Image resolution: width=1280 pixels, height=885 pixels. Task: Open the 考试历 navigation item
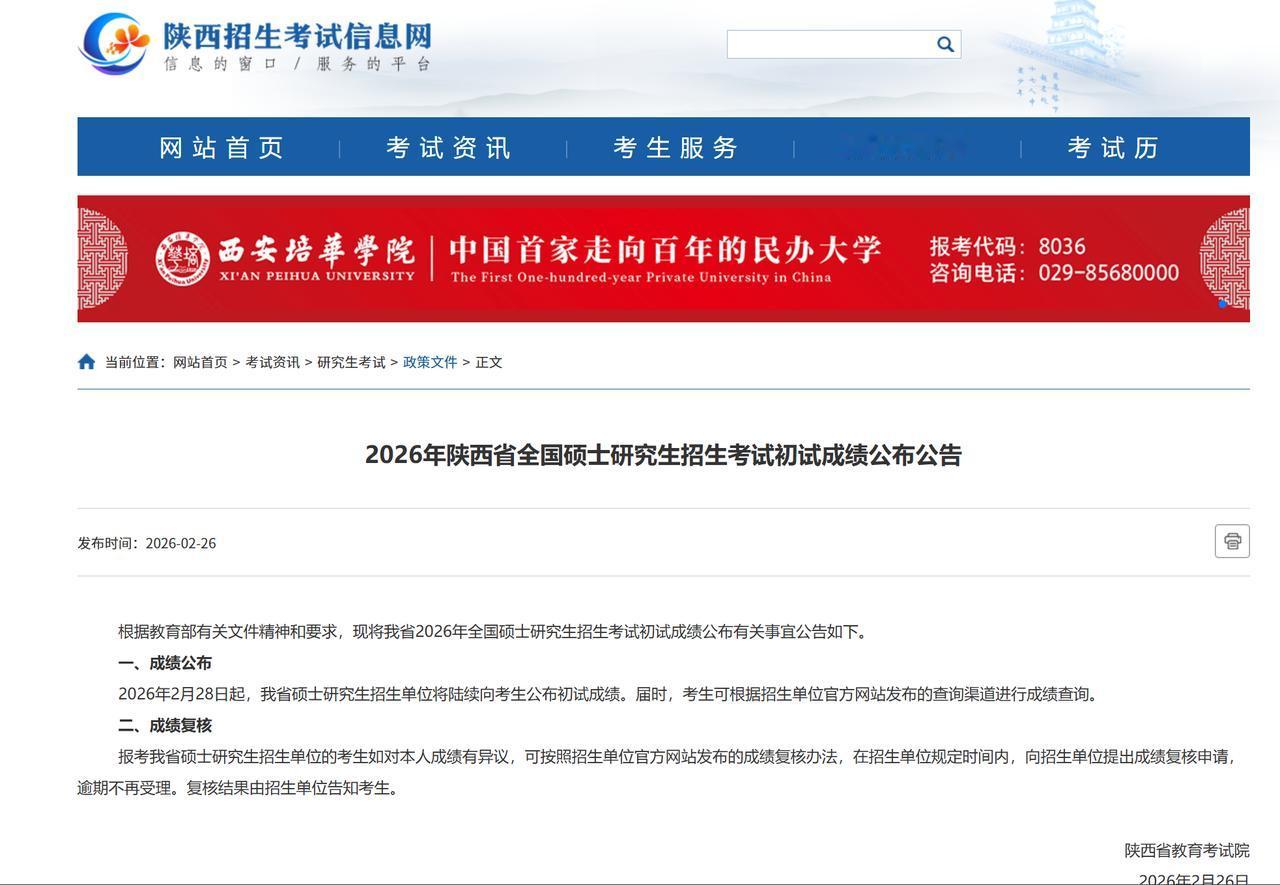click(x=1111, y=147)
